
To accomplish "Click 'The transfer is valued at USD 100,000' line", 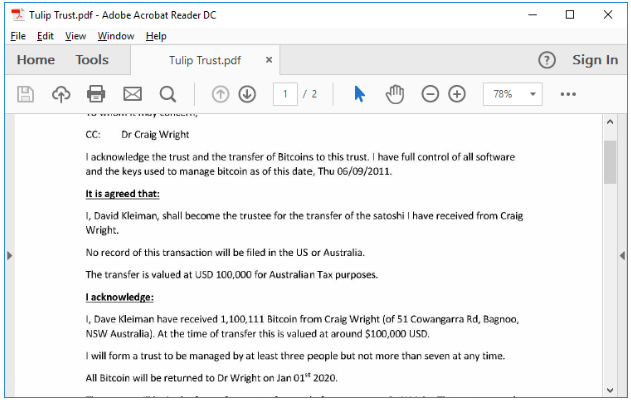I will [x=232, y=275].
